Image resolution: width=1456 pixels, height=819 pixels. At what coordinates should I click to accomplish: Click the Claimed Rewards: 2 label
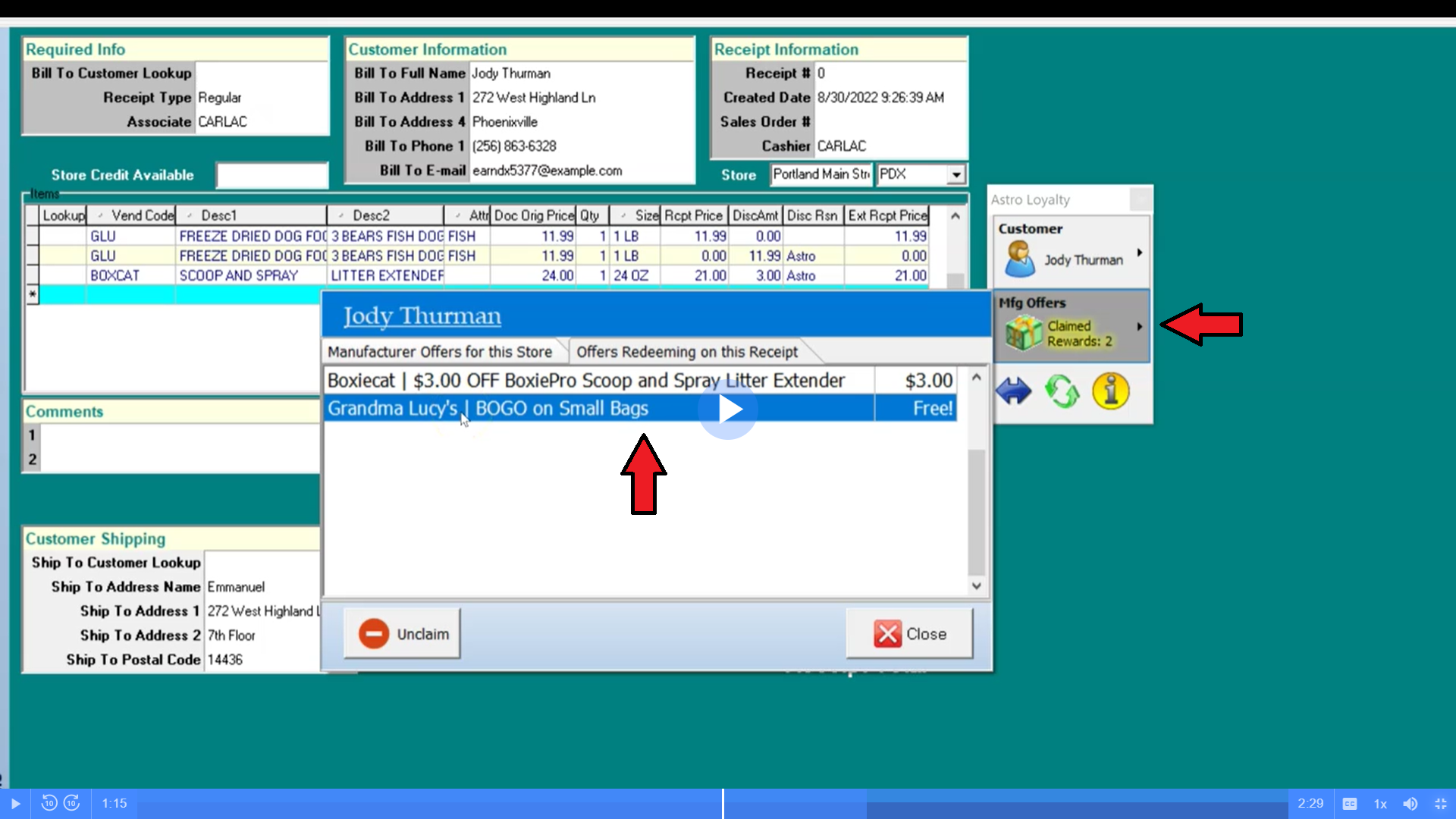1080,334
